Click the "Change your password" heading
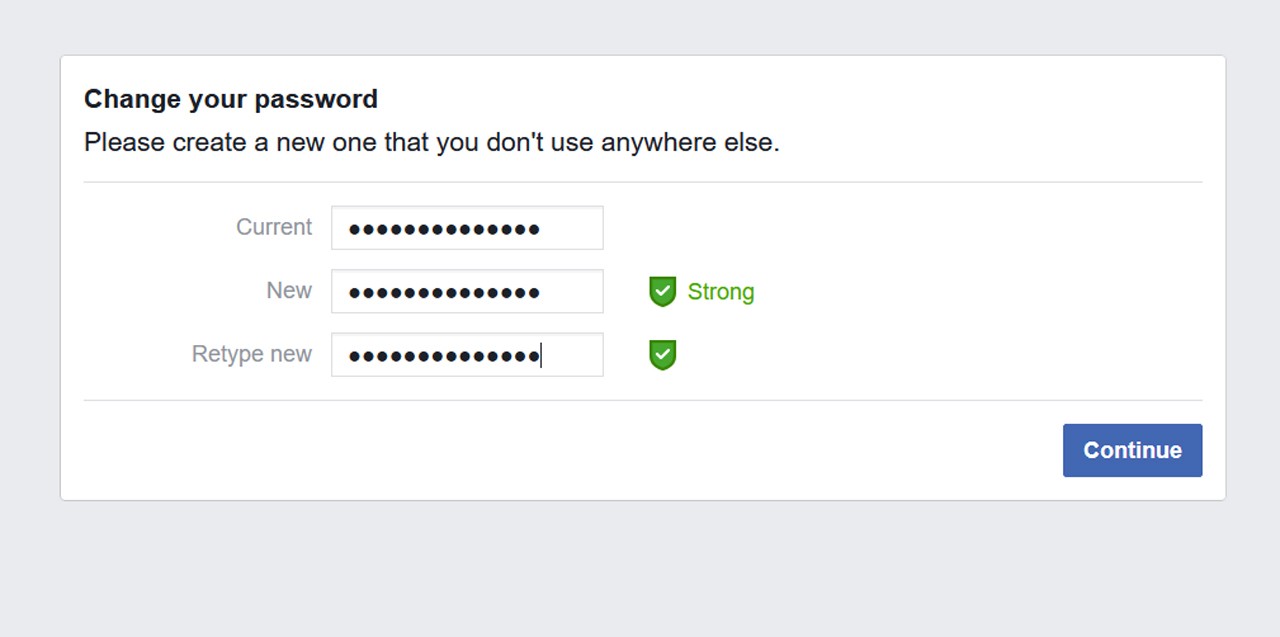 [231, 99]
